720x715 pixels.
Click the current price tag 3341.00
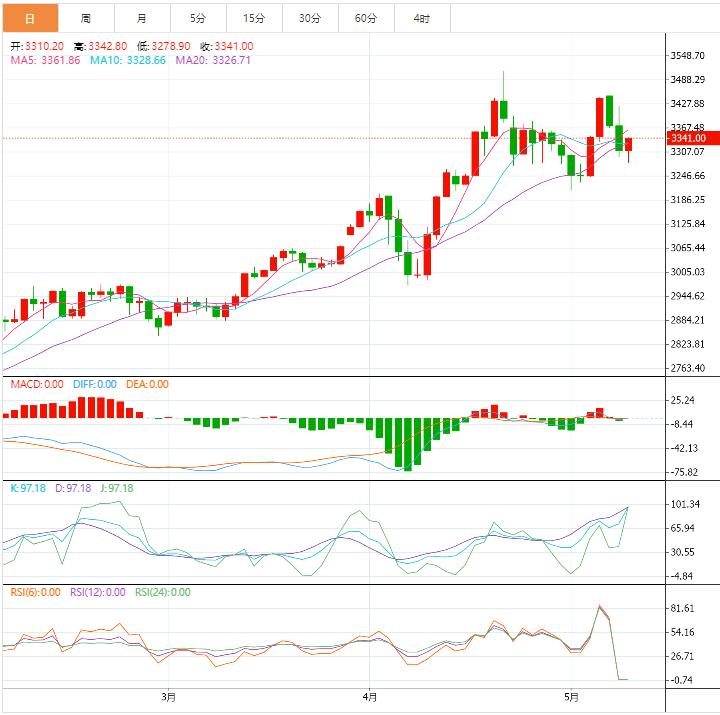tap(688, 138)
